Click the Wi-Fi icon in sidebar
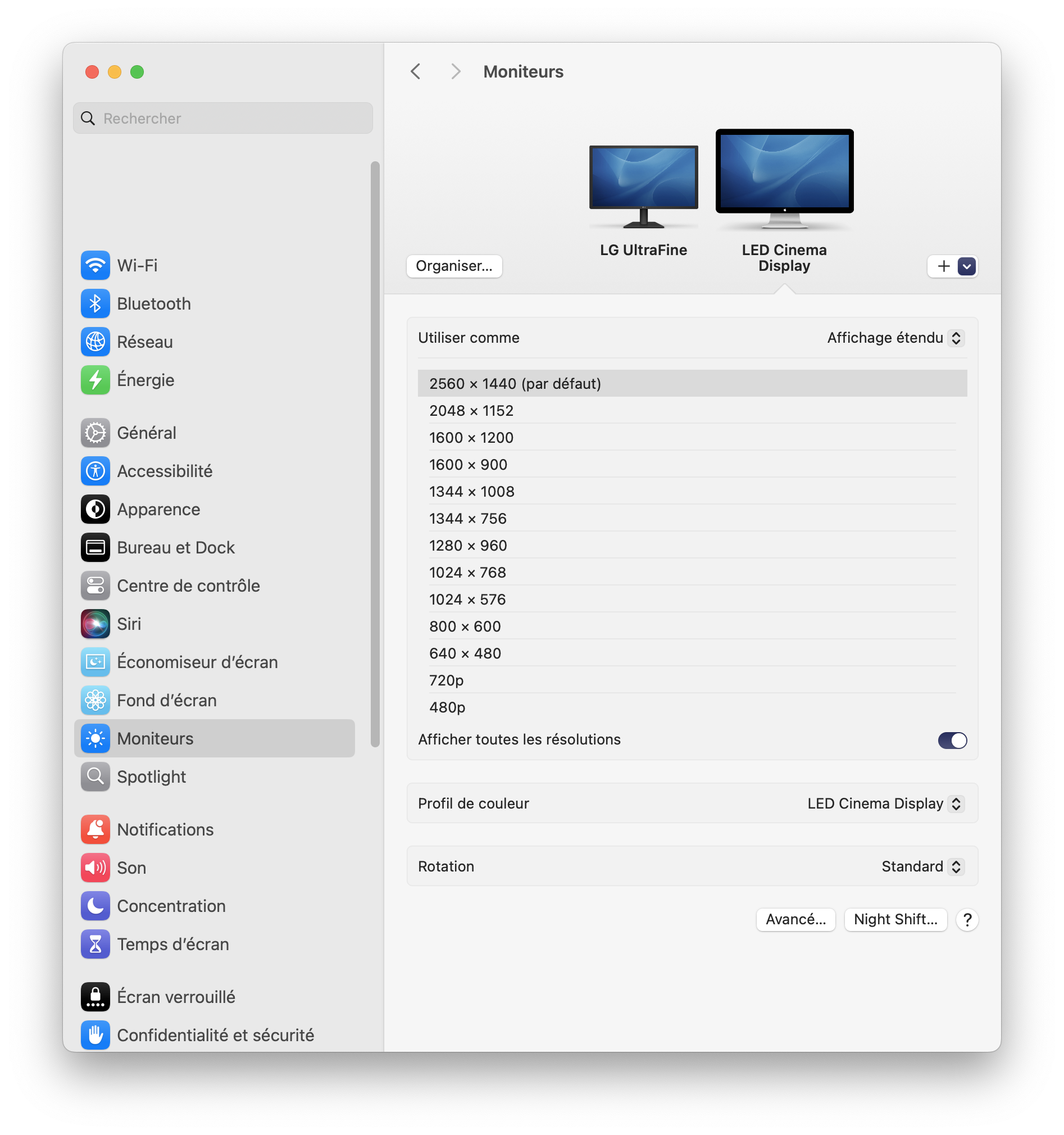 (x=96, y=265)
